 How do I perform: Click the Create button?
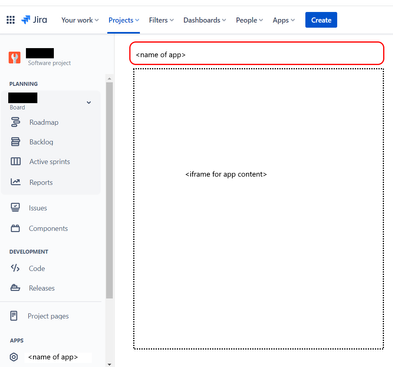[321, 20]
